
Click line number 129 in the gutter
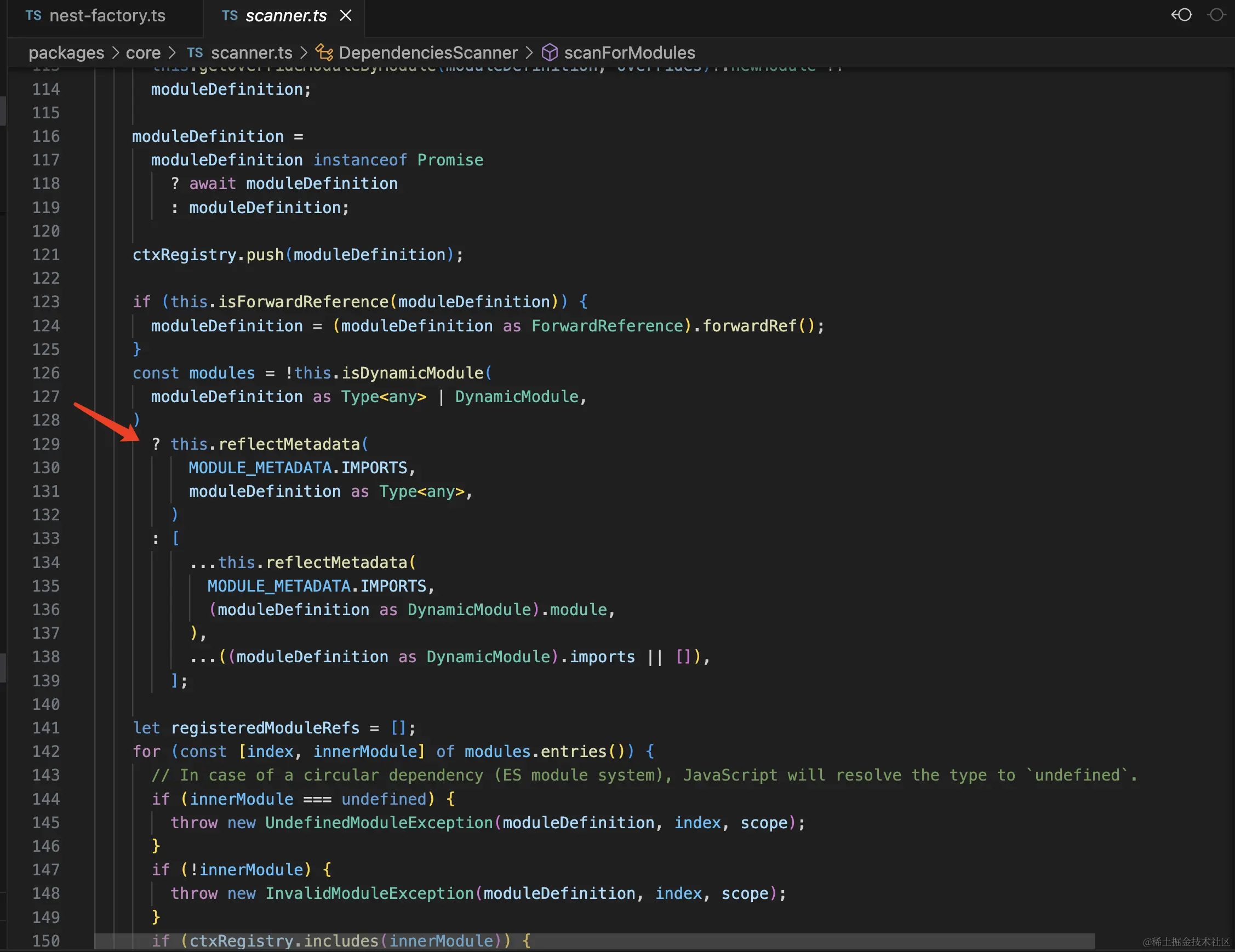click(x=46, y=444)
